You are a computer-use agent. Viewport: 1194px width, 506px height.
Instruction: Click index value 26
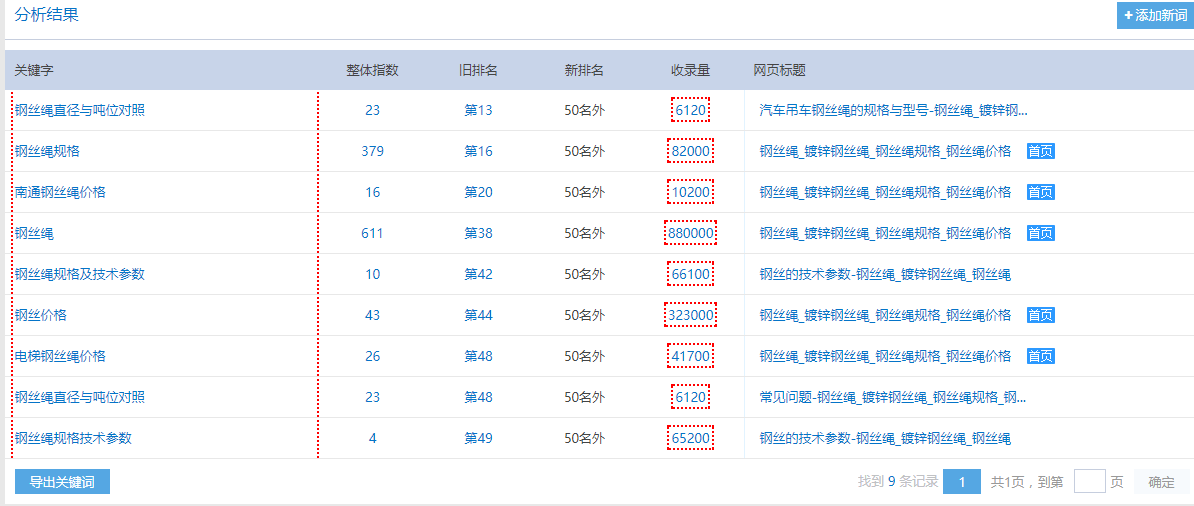(x=372, y=356)
